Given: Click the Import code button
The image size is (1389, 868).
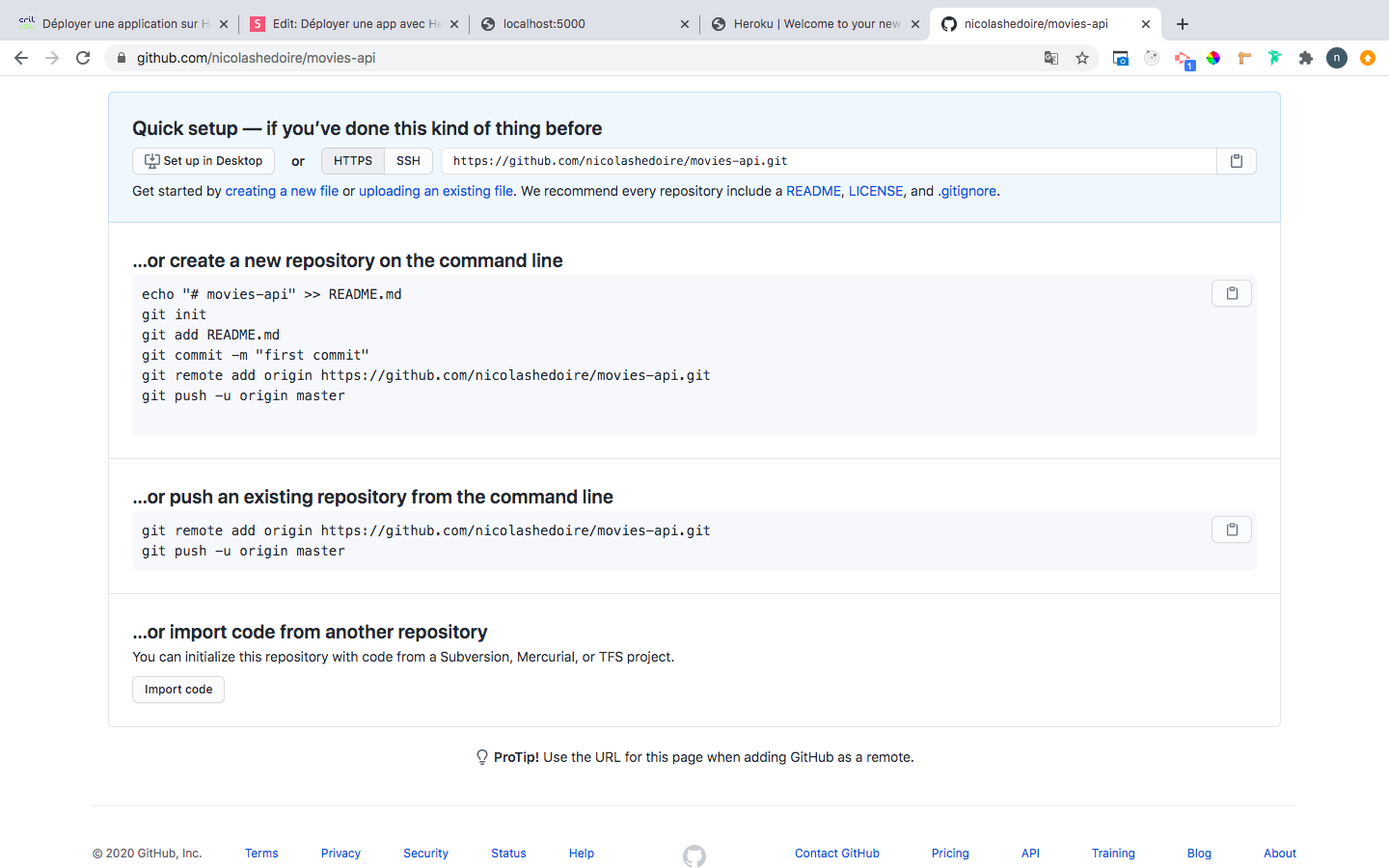Looking at the screenshot, I should 178,690.
